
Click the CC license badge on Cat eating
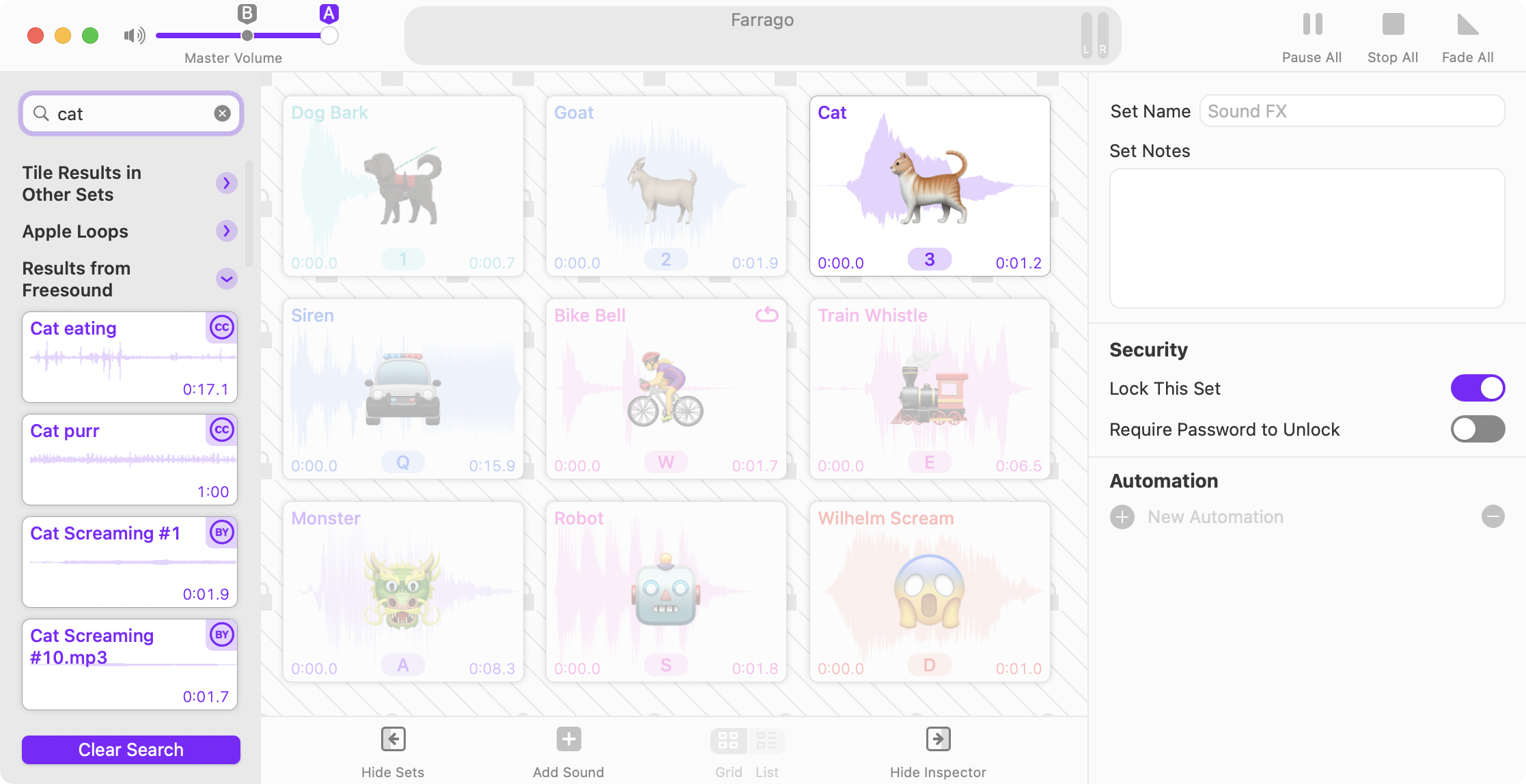point(221,328)
